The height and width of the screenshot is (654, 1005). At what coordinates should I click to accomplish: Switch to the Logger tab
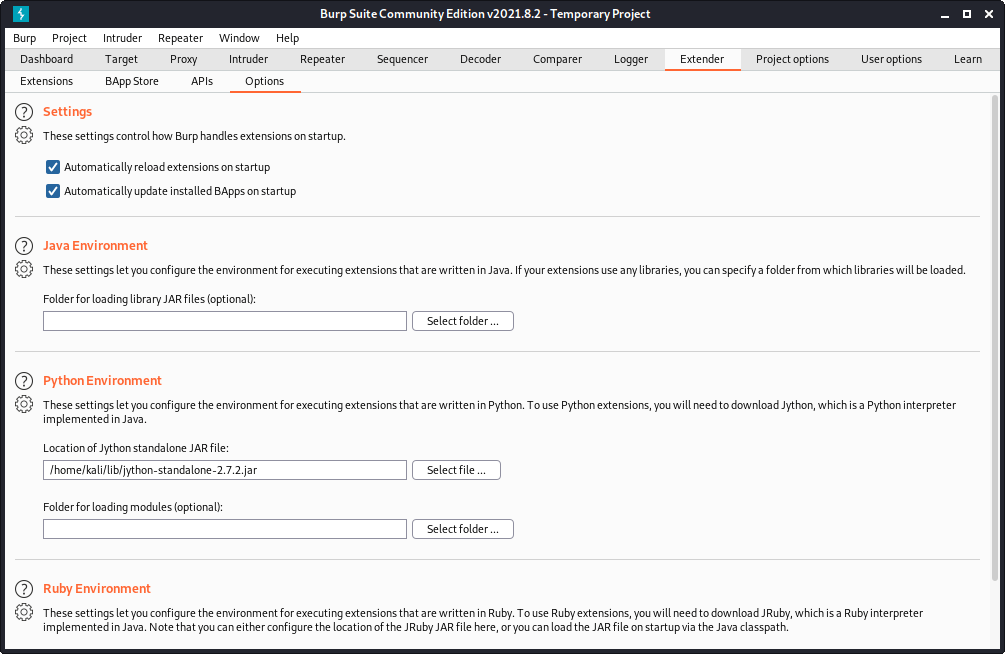pyautogui.click(x=631, y=59)
